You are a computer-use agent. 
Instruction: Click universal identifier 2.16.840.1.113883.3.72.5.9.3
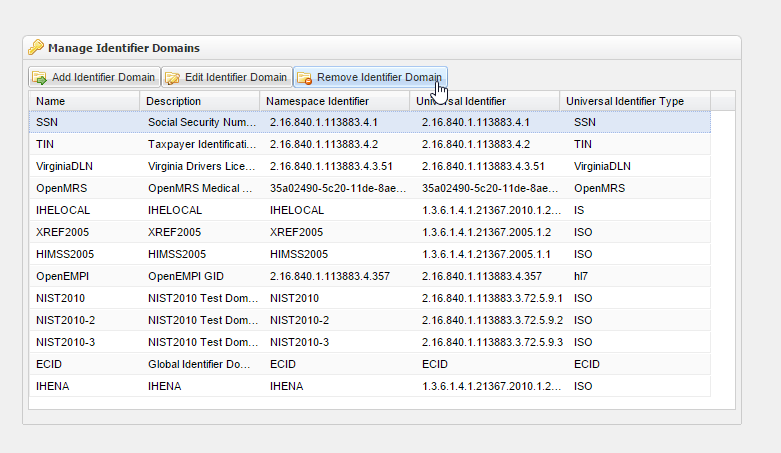(x=492, y=342)
